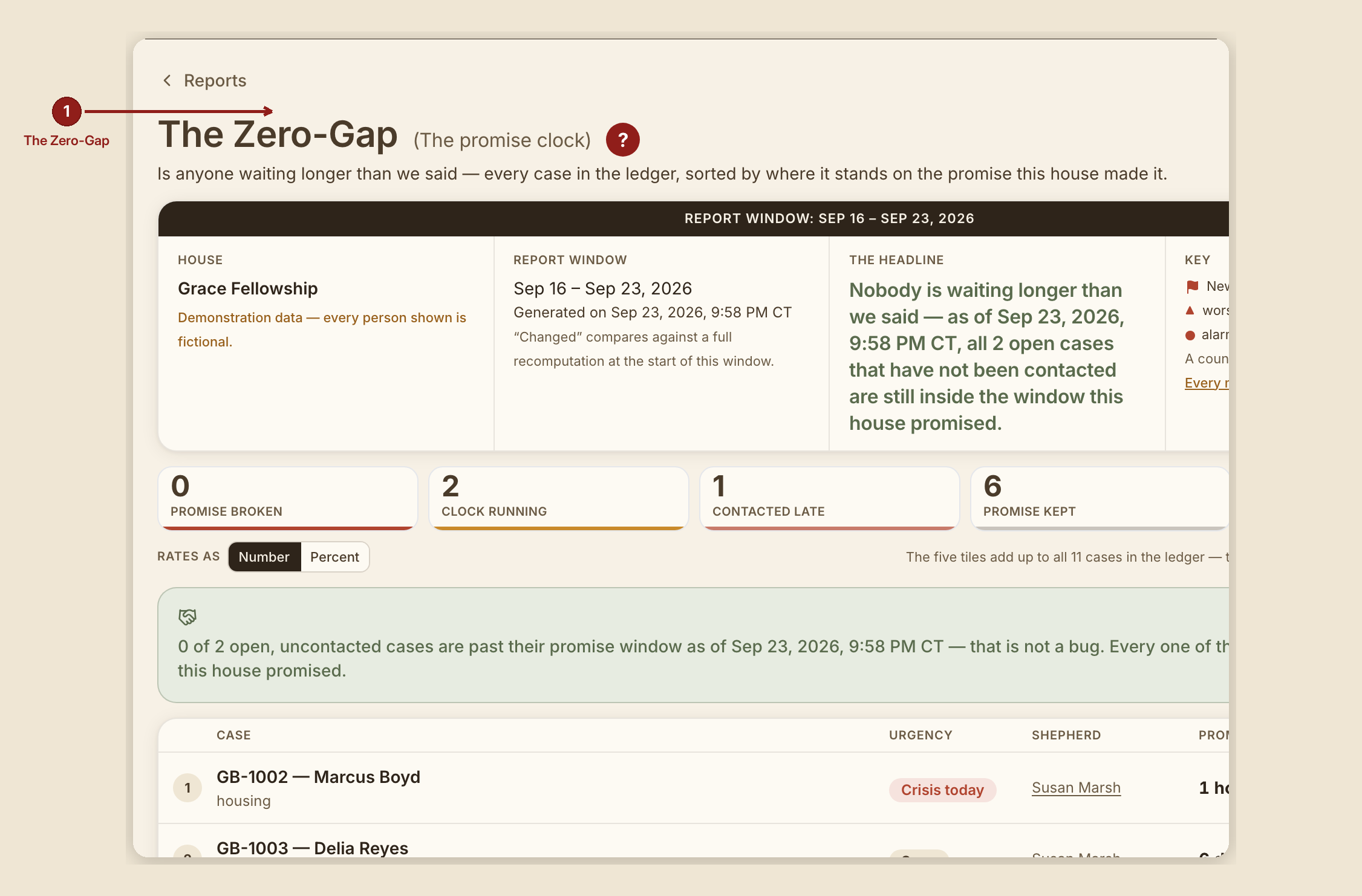Image resolution: width=1362 pixels, height=896 pixels.
Task: Click the red triangle icon in Key
Action: (x=1190, y=310)
